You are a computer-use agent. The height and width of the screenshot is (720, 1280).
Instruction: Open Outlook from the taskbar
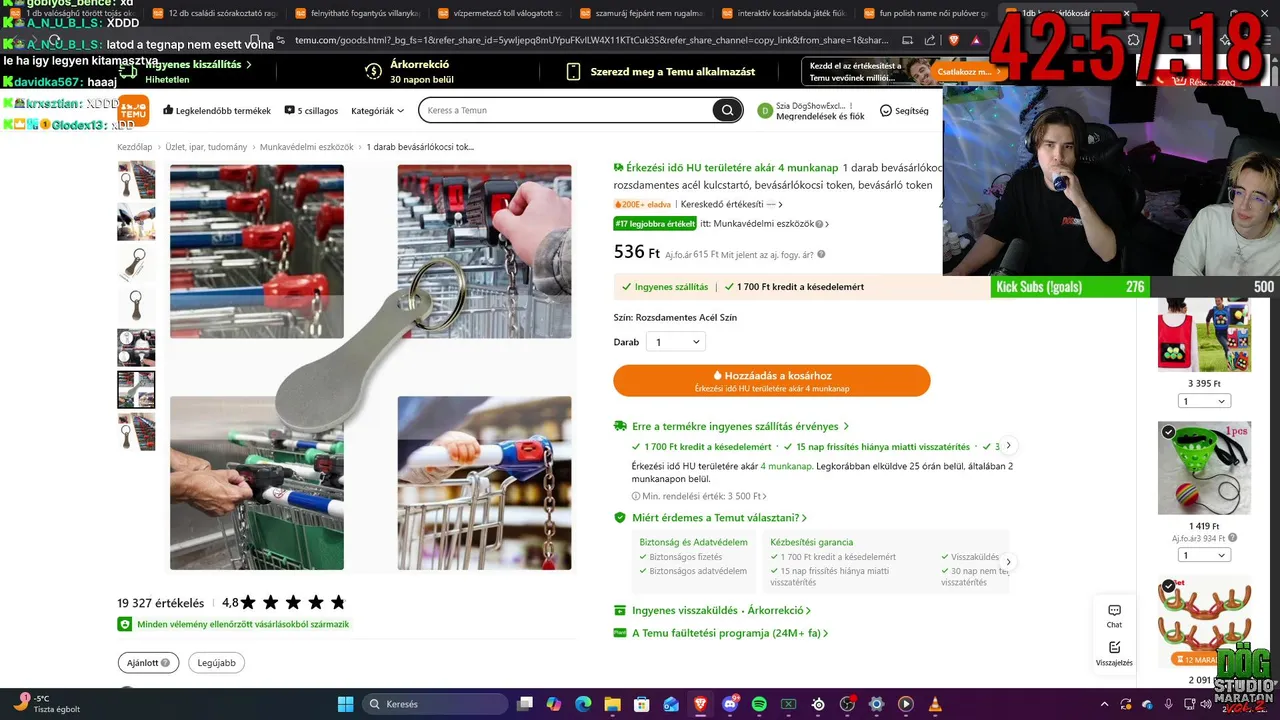click(671, 704)
